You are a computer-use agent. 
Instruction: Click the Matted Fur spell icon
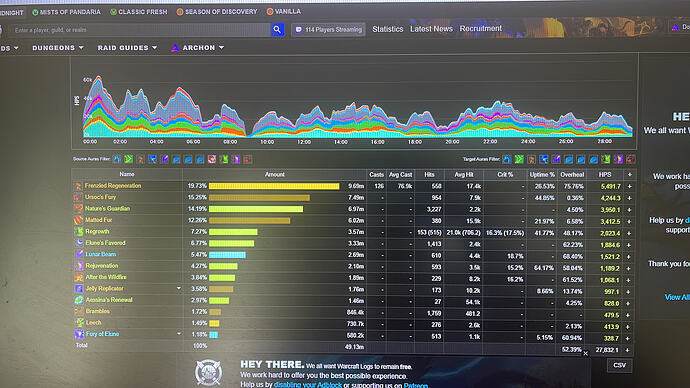(x=78, y=220)
